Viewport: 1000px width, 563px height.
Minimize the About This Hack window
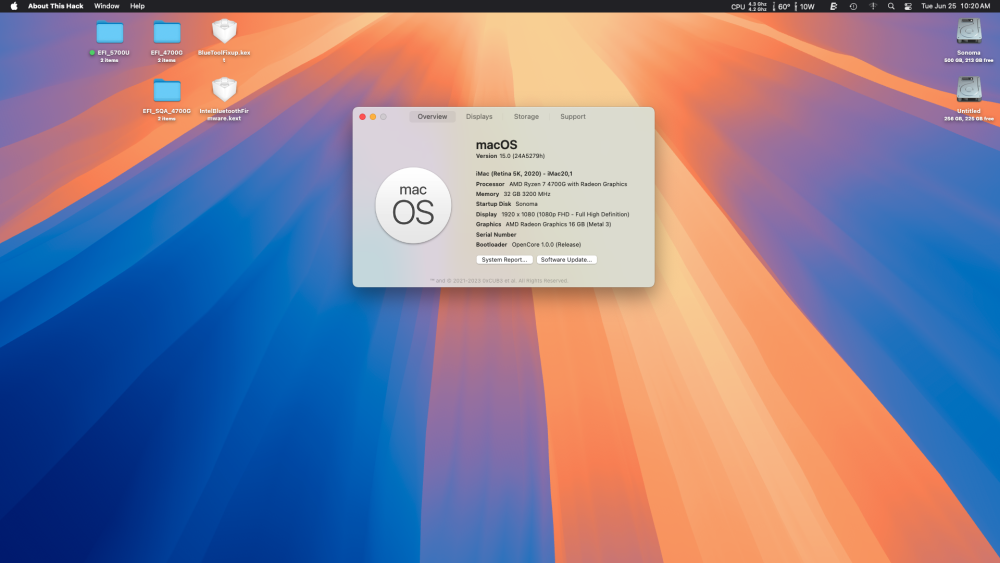[x=373, y=117]
